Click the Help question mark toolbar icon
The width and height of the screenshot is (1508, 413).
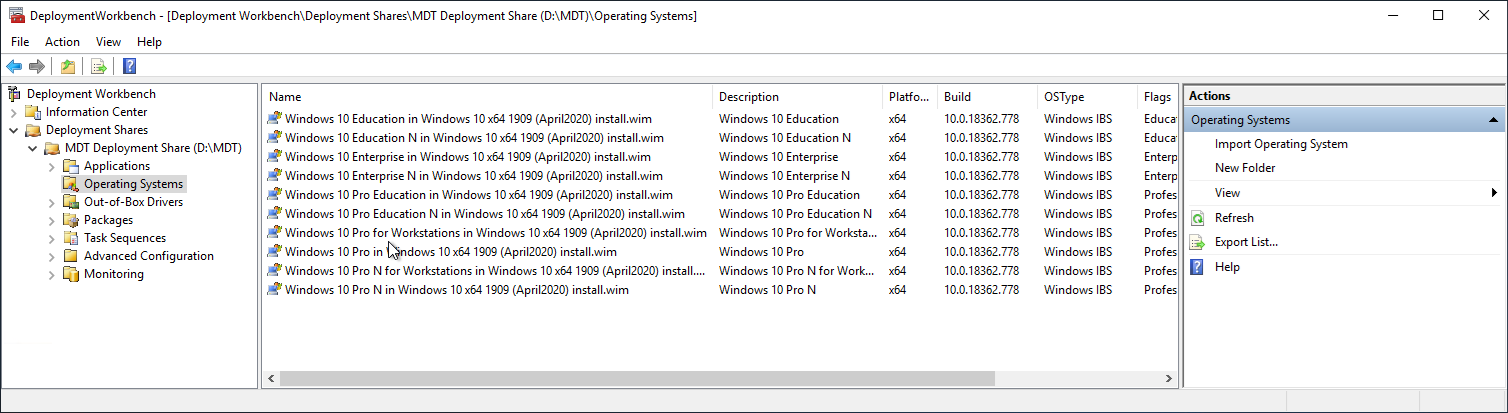[x=129, y=66]
